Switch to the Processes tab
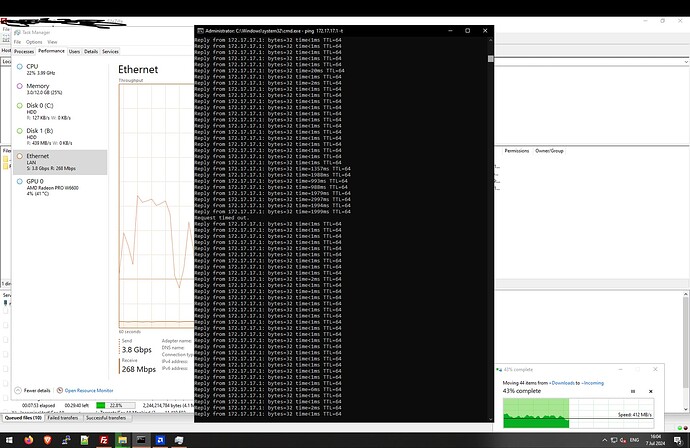The width and height of the screenshot is (690, 448). 23,51
